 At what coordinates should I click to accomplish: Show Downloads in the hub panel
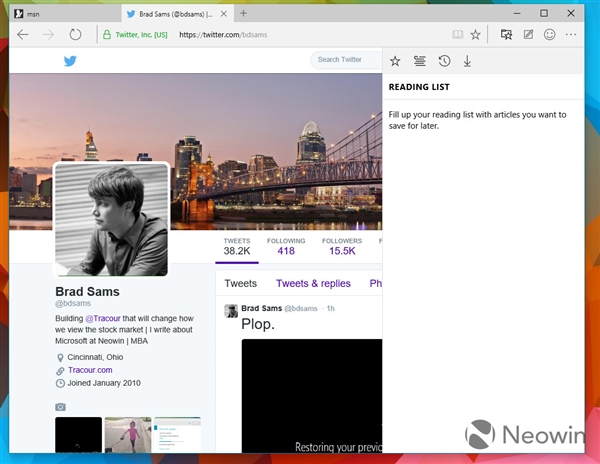(x=467, y=61)
